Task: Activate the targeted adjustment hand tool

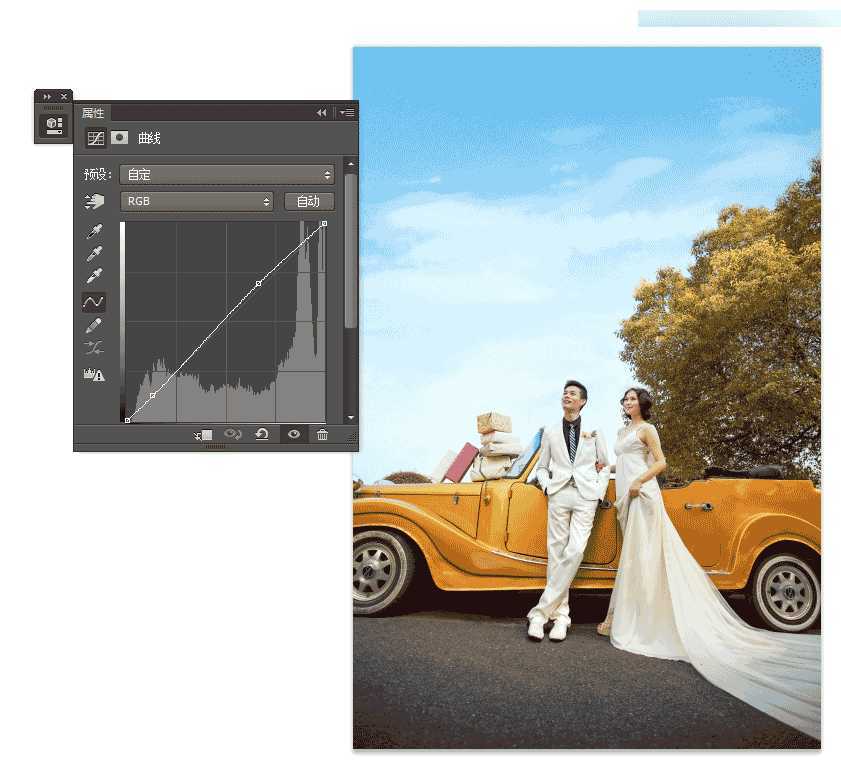Action: click(x=92, y=202)
